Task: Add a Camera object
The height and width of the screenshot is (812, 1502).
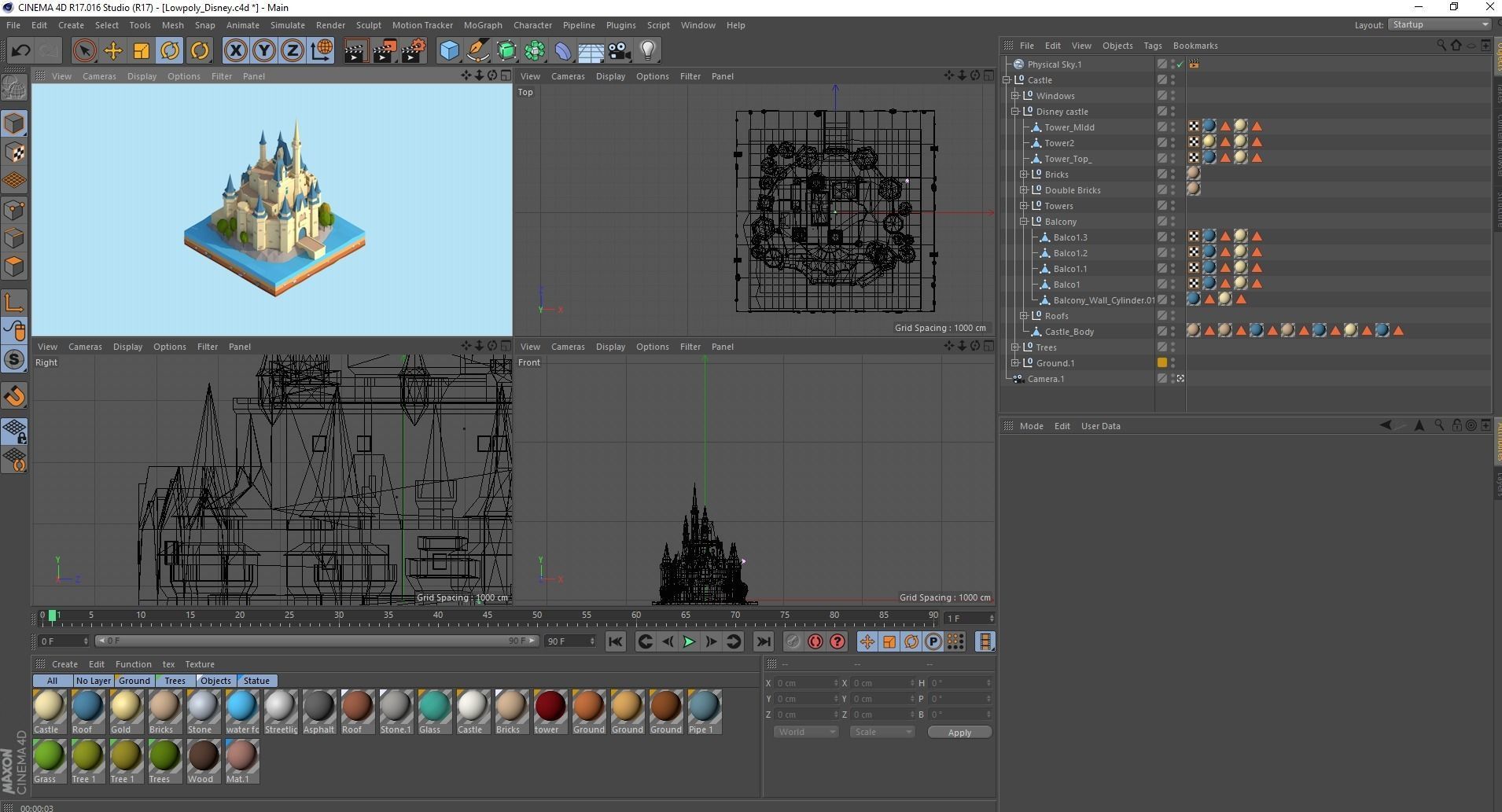Action: [x=620, y=51]
